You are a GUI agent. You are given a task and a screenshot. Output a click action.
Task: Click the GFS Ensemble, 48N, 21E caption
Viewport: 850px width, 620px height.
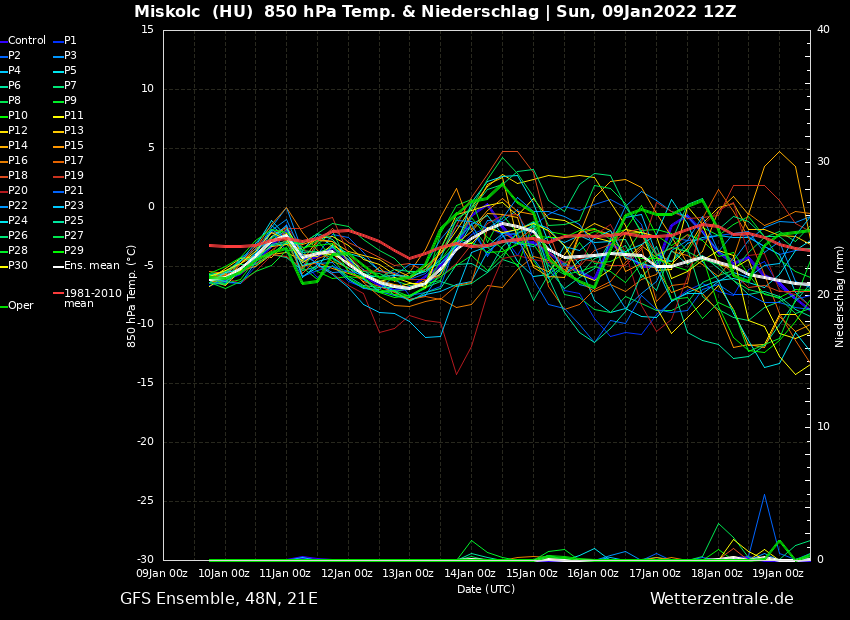219,599
